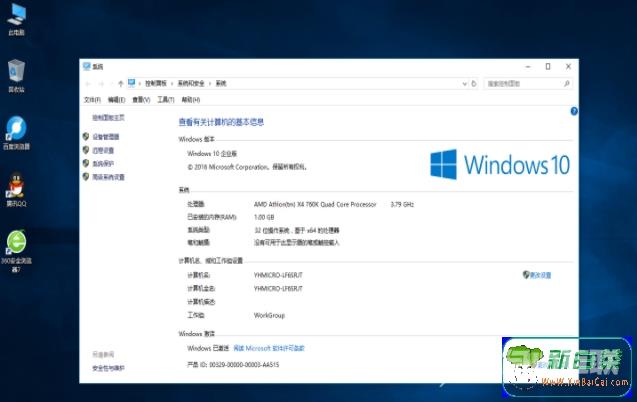This screenshot has width=637, height=402.
Task: Click the forward arrow in System window
Action: coord(101,84)
